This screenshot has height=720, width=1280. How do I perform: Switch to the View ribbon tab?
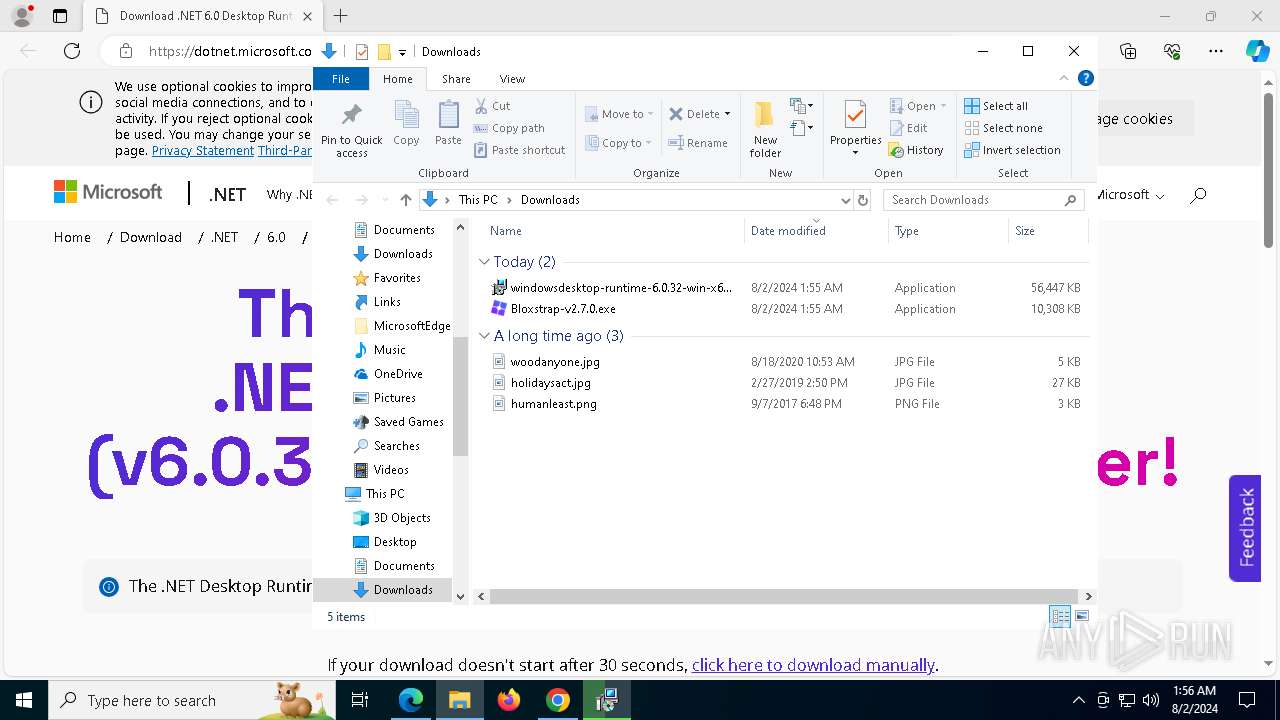coord(512,79)
